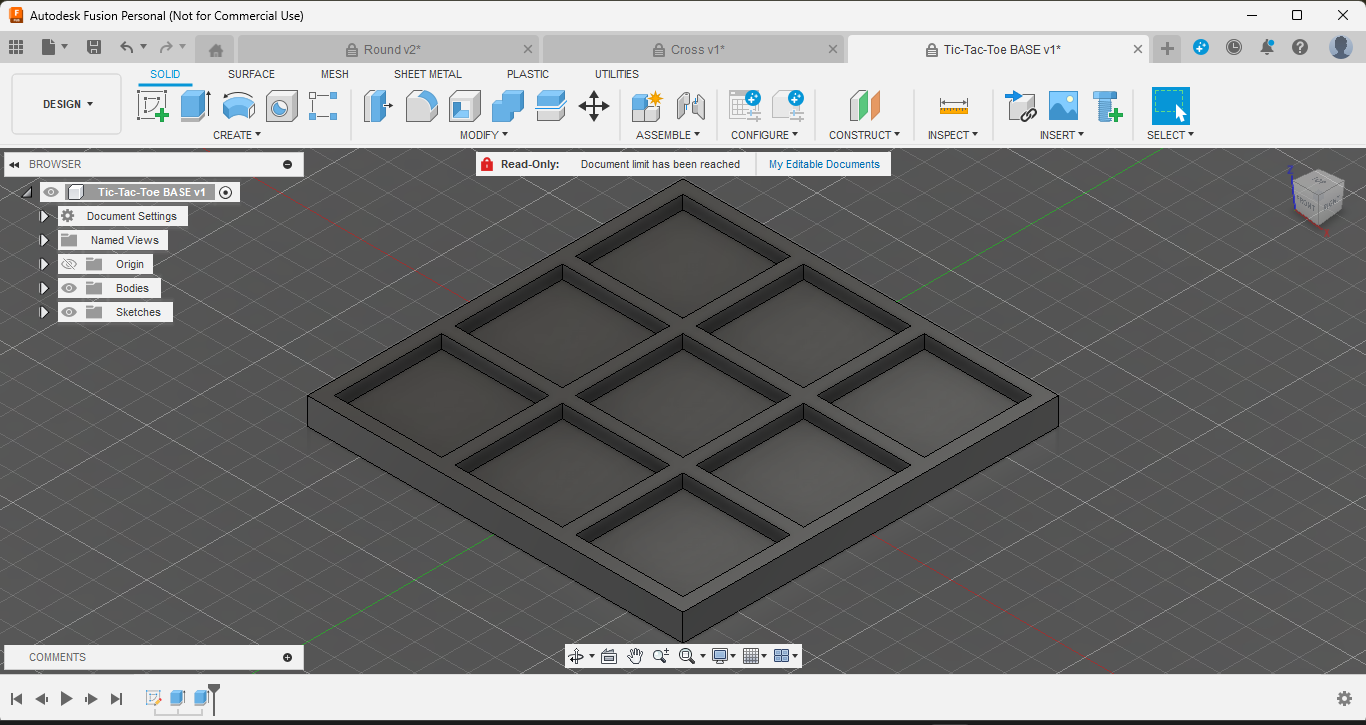The image size is (1366, 725).
Task: Open the MODIFY dropdown menu
Action: (484, 135)
